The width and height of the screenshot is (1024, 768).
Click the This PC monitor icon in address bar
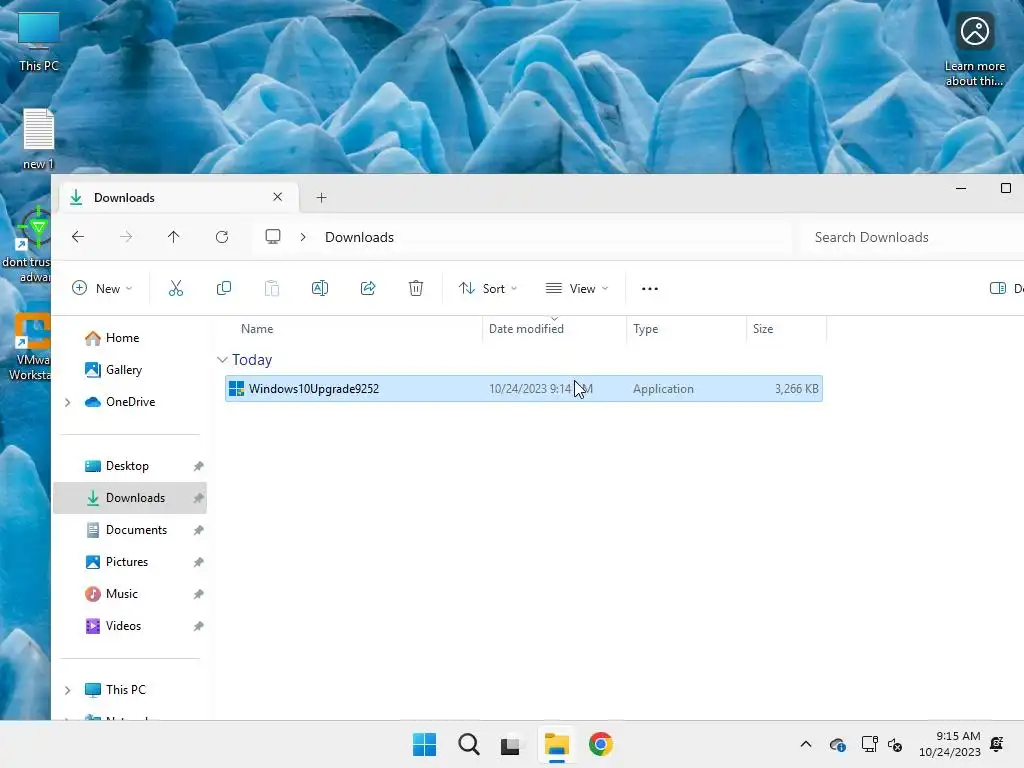click(x=273, y=236)
